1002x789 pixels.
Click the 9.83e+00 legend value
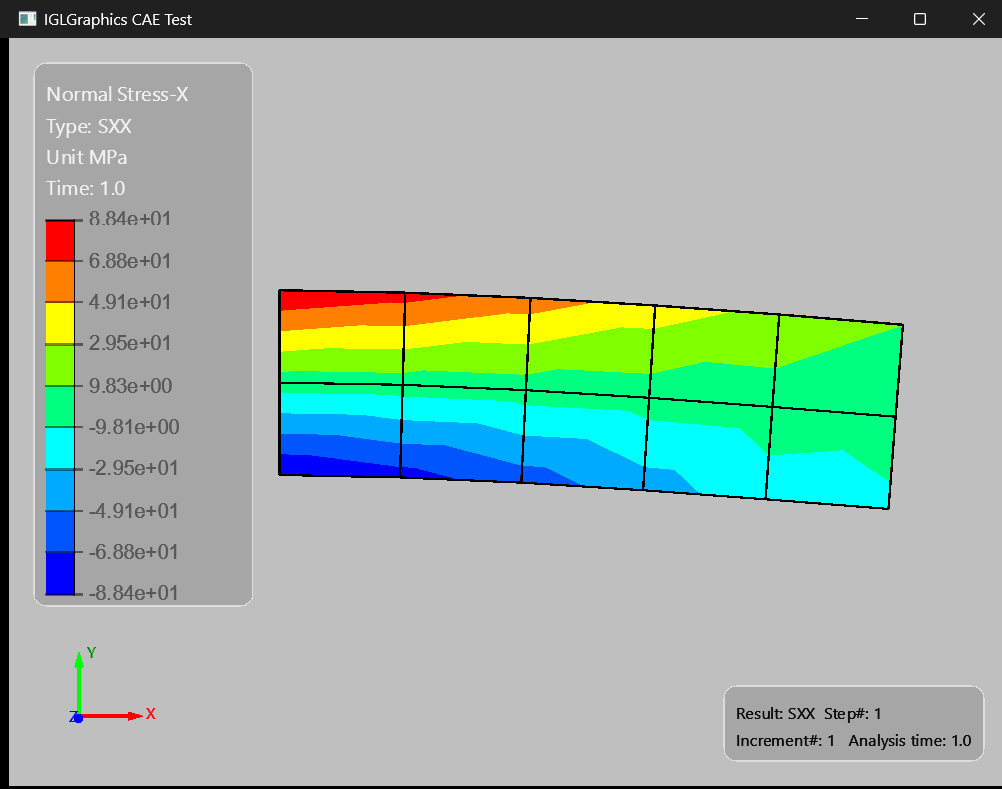coord(130,386)
